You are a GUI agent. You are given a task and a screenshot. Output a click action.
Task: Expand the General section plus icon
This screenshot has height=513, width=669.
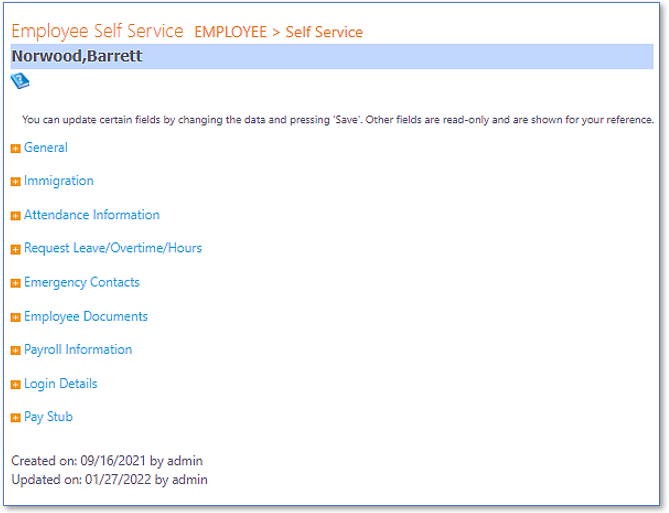click(15, 149)
